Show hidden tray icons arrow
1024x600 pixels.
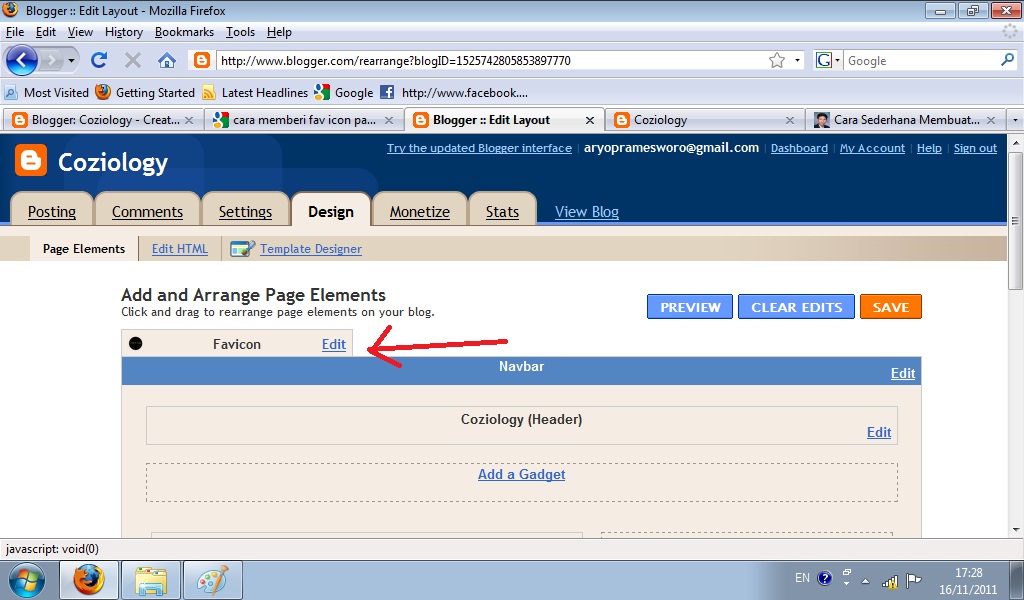[865, 580]
